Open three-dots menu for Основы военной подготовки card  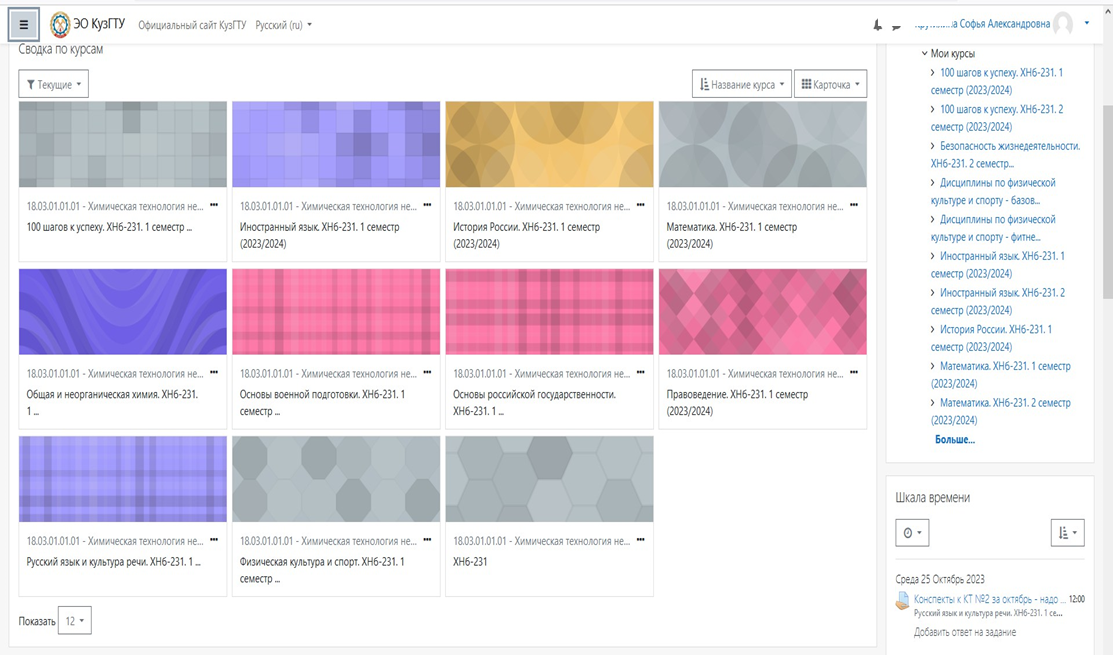pos(427,373)
